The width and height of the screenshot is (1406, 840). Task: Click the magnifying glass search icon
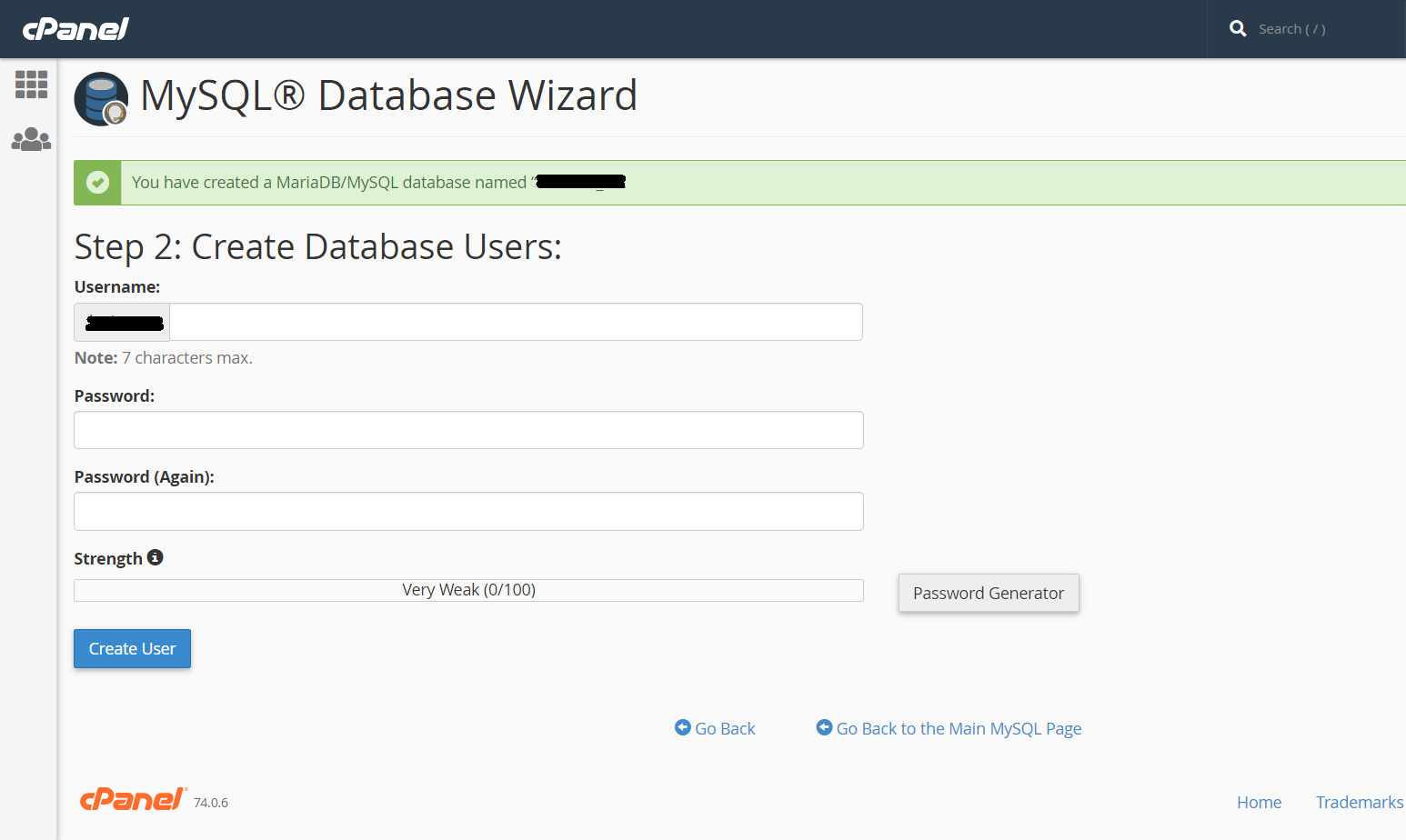[1237, 29]
